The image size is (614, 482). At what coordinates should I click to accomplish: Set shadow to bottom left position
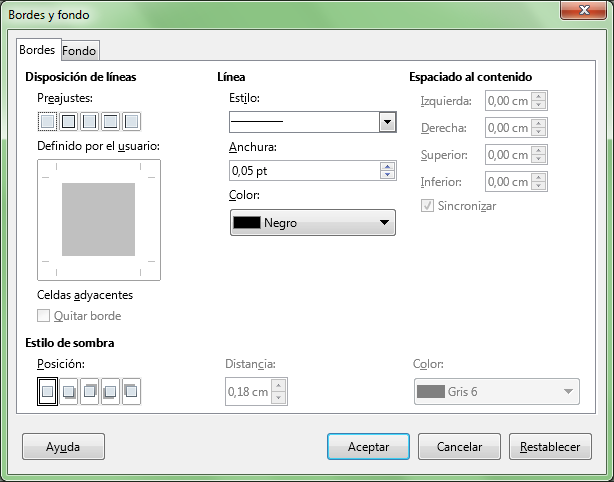(110, 392)
